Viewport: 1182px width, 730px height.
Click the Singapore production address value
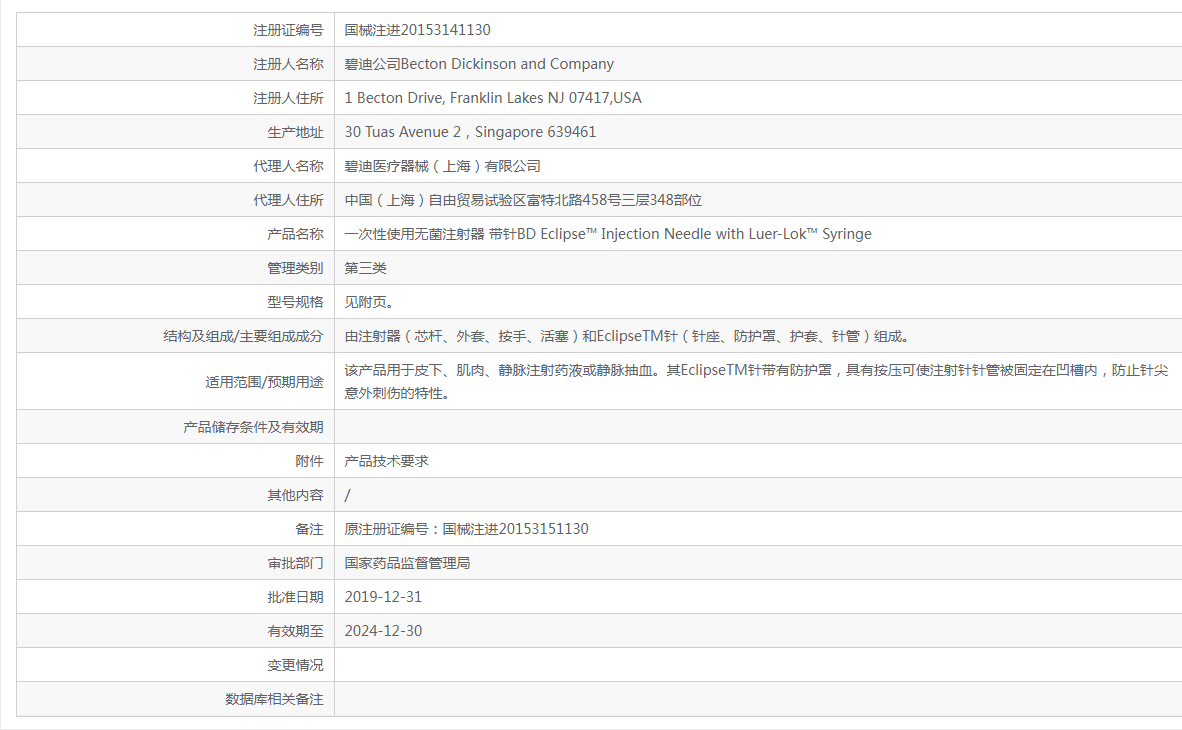click(470, 131)
